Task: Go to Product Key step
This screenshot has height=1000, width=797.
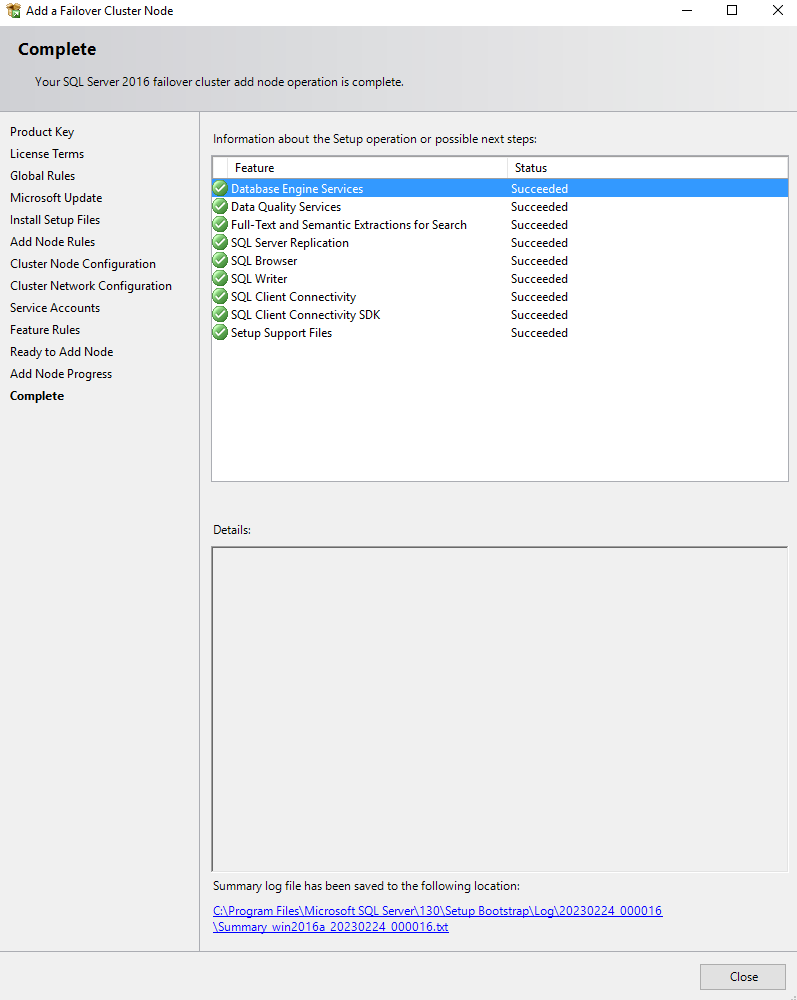Action: [x=42, y=132]
